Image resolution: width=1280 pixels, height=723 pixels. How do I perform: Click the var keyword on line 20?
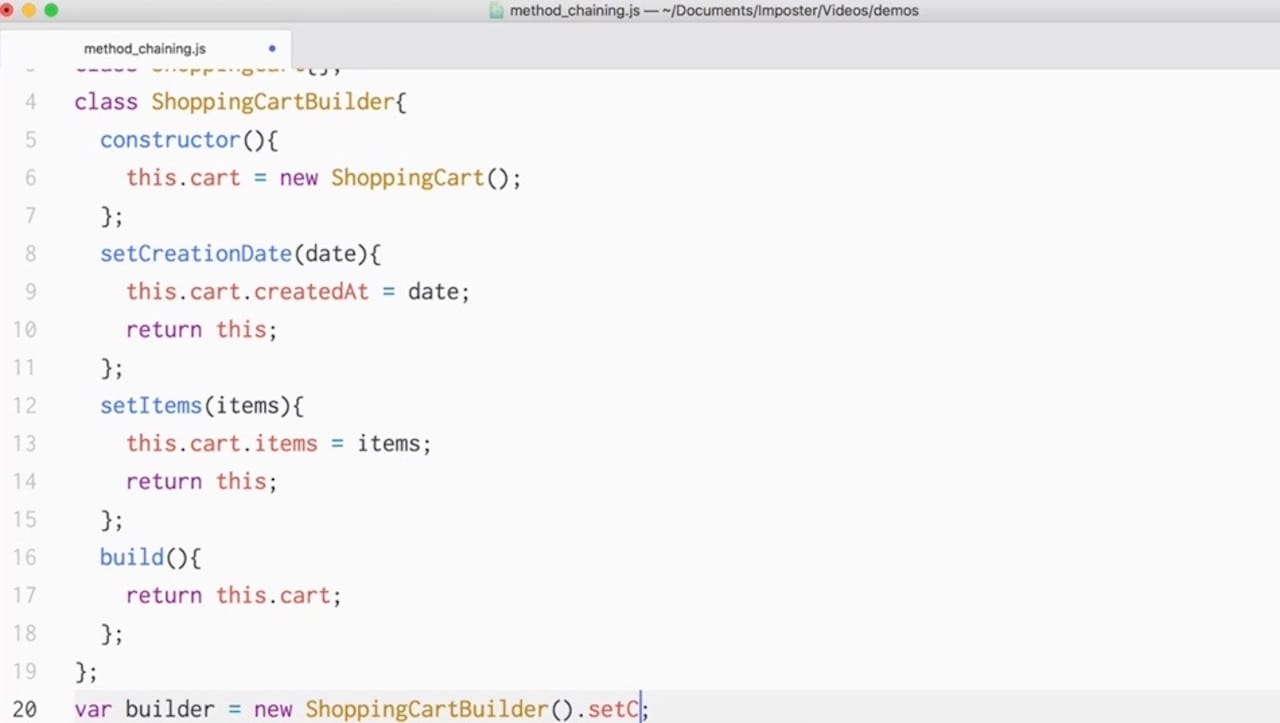pyautogui.click(x=91, y=709)
